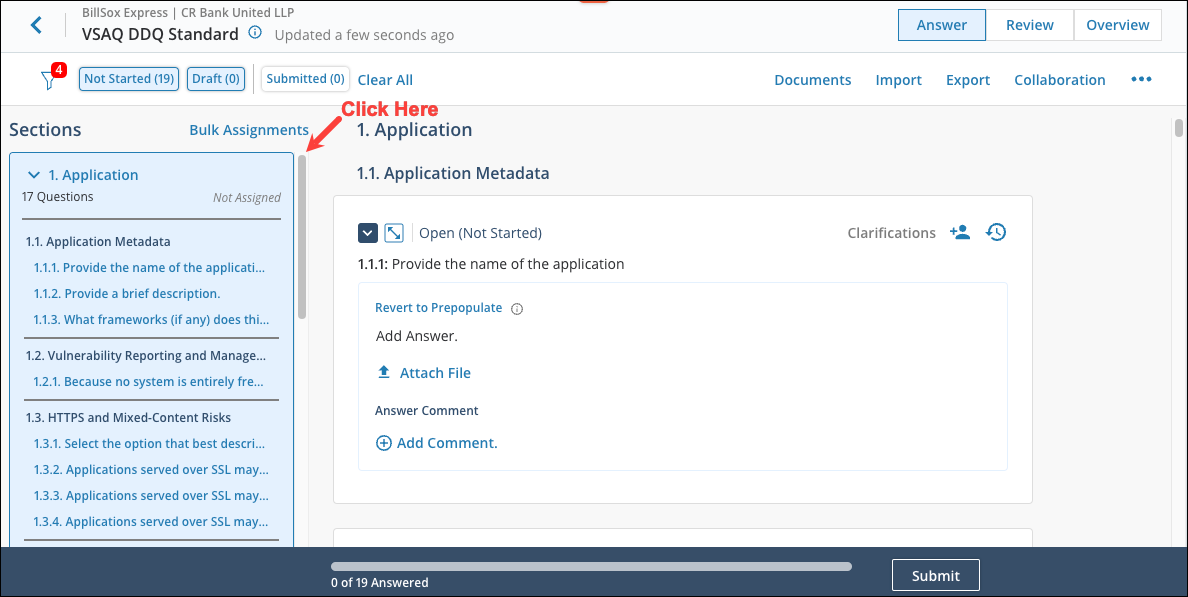Click the expand question fullscreen icon

[x=394, y=233]
